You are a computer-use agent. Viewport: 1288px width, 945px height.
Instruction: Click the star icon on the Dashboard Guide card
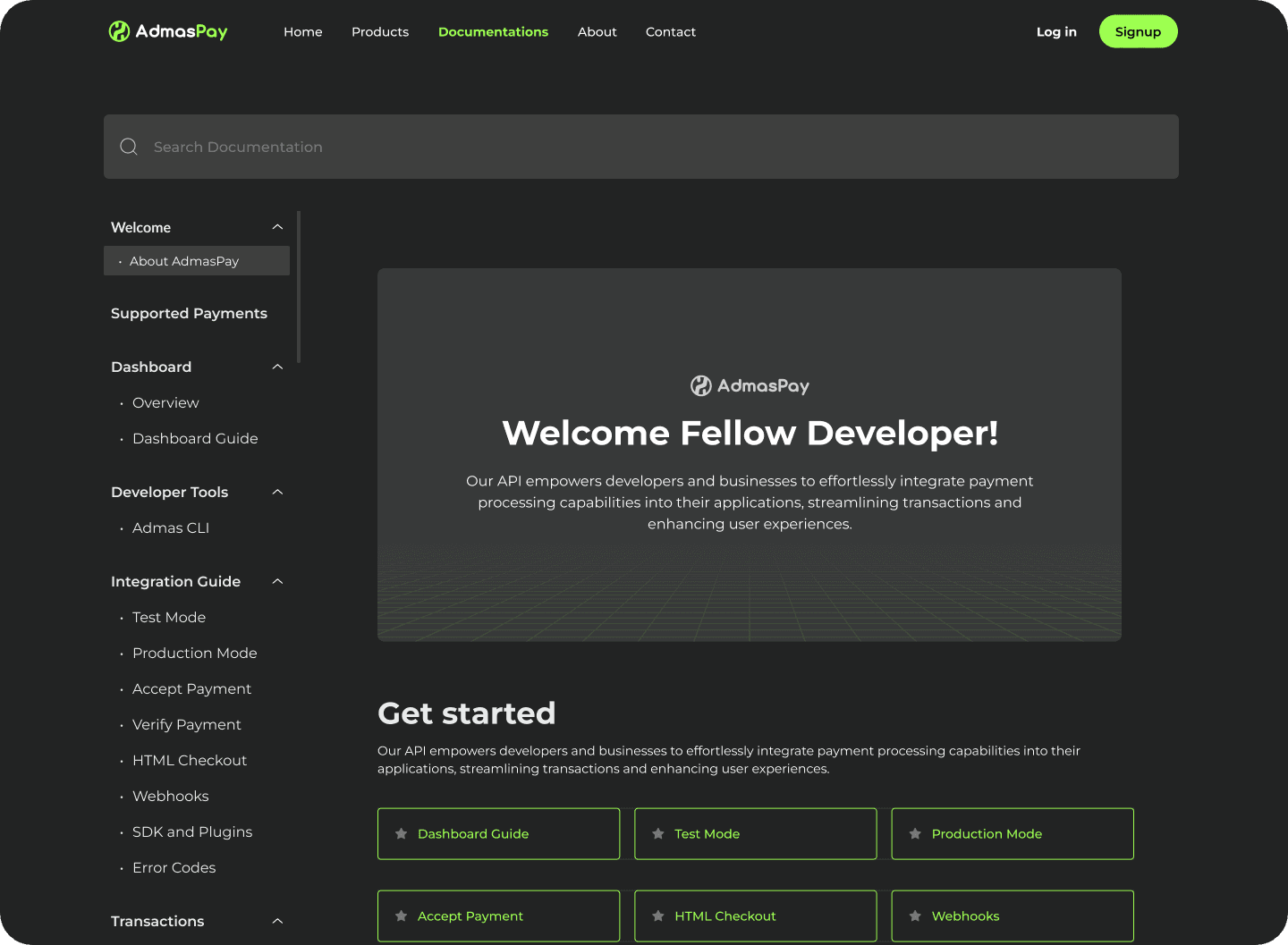pyautogui.click(x=400, y=833)
